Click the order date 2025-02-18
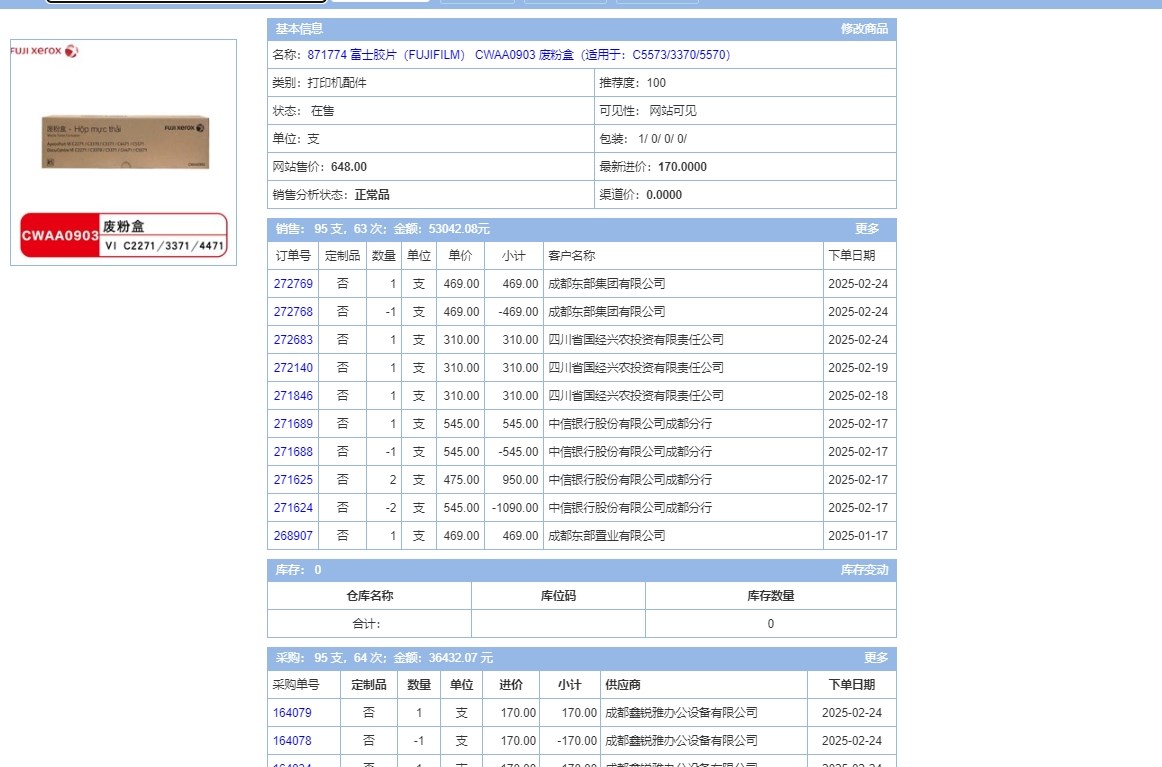Image resolution: width=1162 pixels, height=767 pixels. tap(858, 396)
